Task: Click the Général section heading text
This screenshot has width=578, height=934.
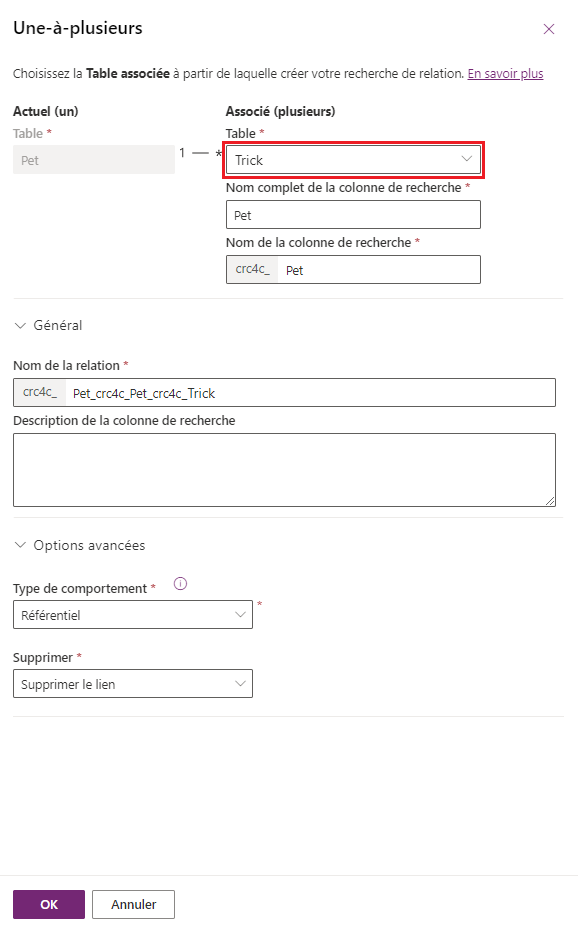Action: (58, 325)
